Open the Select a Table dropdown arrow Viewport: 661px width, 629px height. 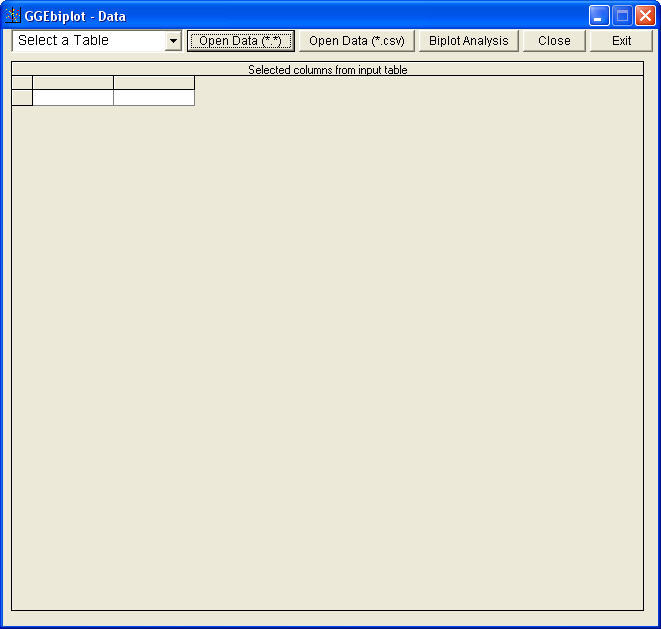pos(173,41)
